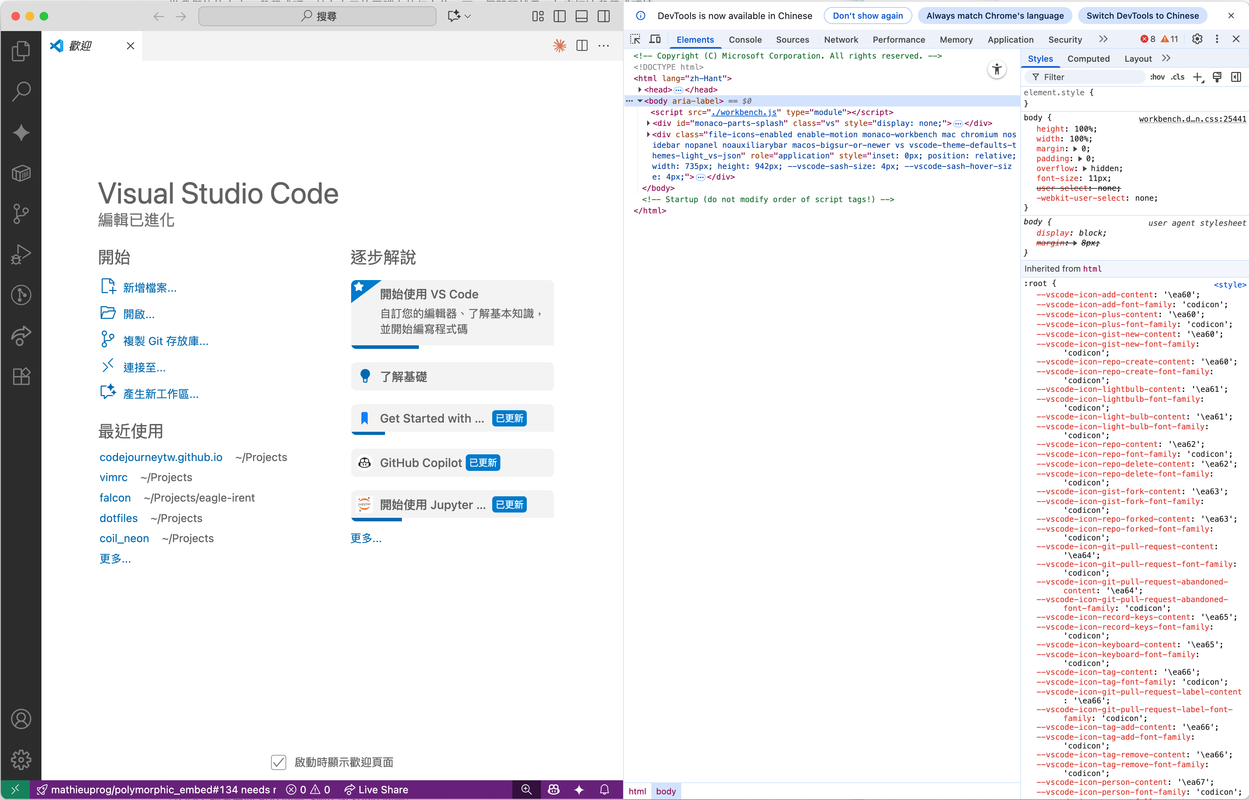
Task: Open DevTools customize menu (three dots)
Action: point(1217,39)
